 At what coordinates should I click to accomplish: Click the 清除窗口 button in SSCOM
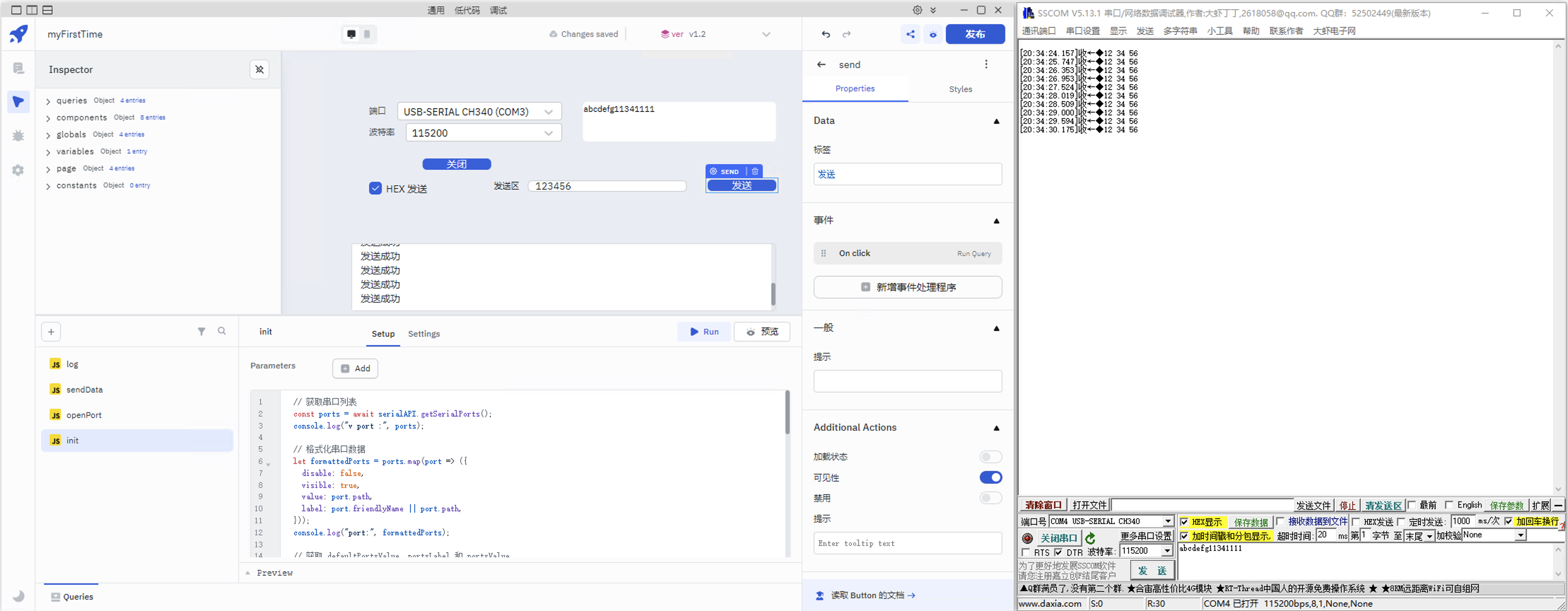click(x=1043, y=505)
